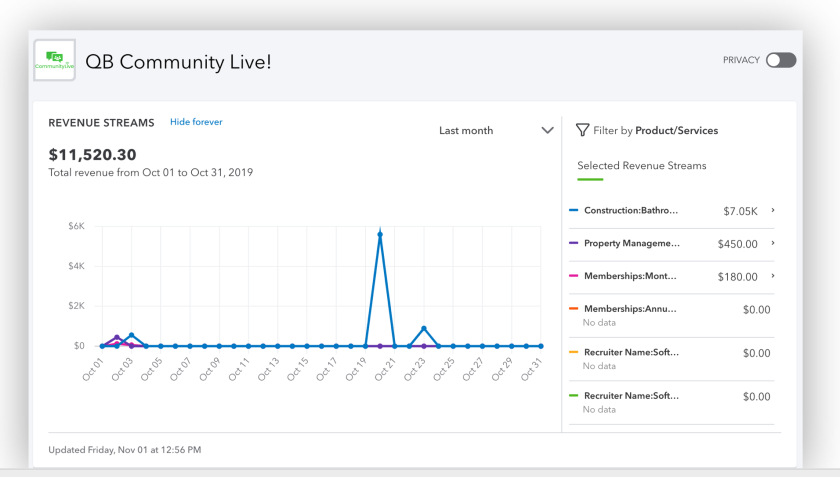Image resolution: width=840 pixels, height=477 pixels.
Task: Click the Oct 03 blue data point
Action: (x=131, y=336)
